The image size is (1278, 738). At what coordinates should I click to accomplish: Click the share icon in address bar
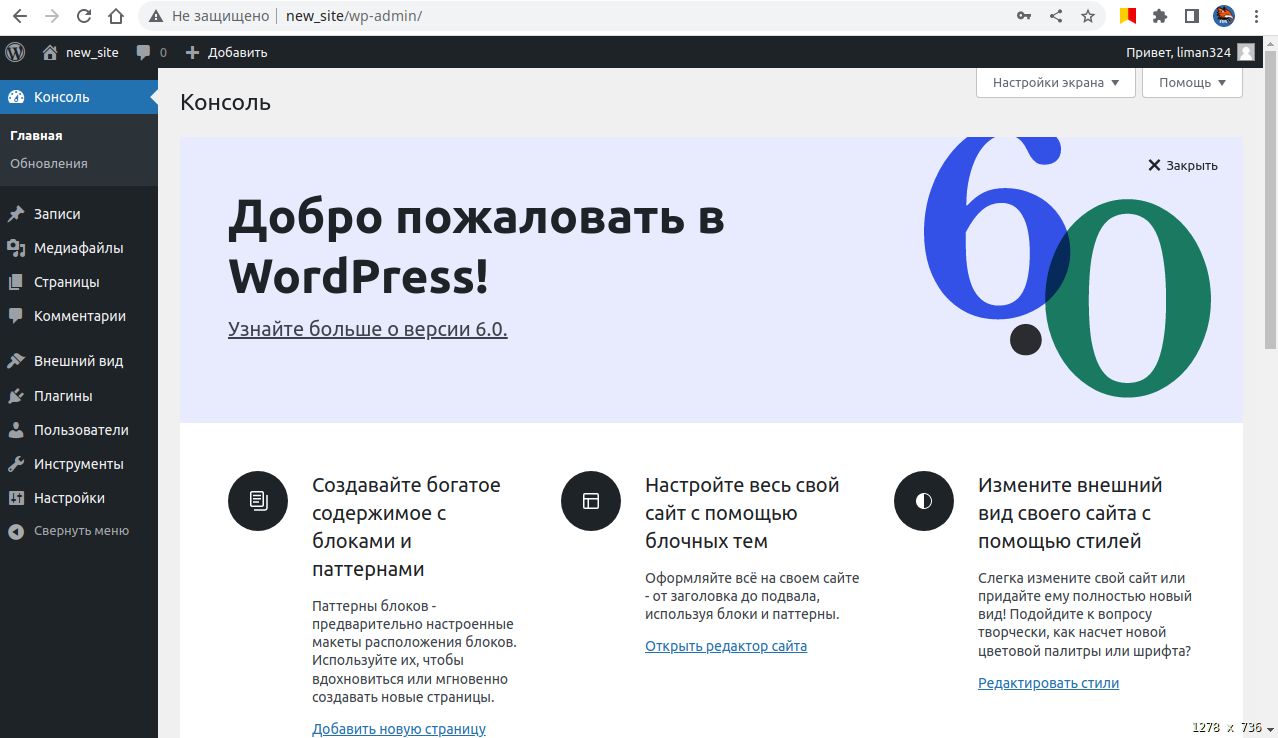click(1056, 16)
